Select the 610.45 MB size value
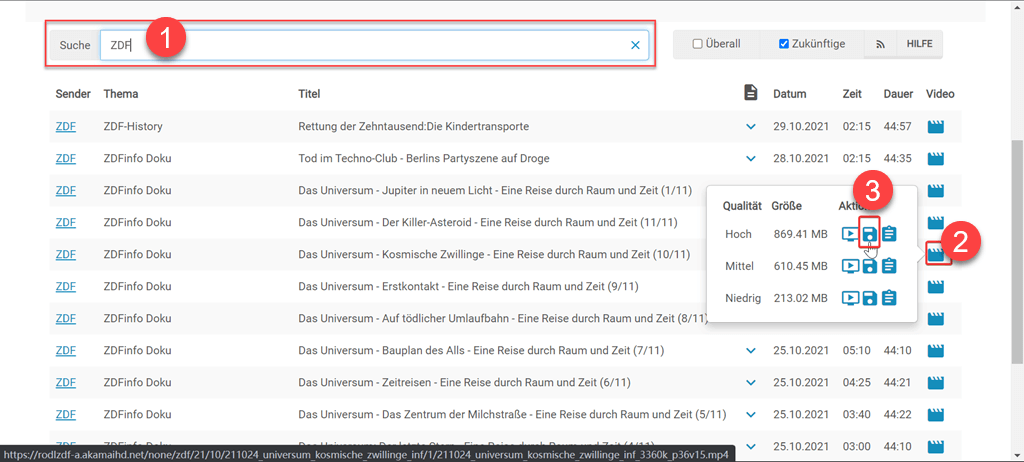Screen dimensions: 1024x462 (x=801, y=266)
